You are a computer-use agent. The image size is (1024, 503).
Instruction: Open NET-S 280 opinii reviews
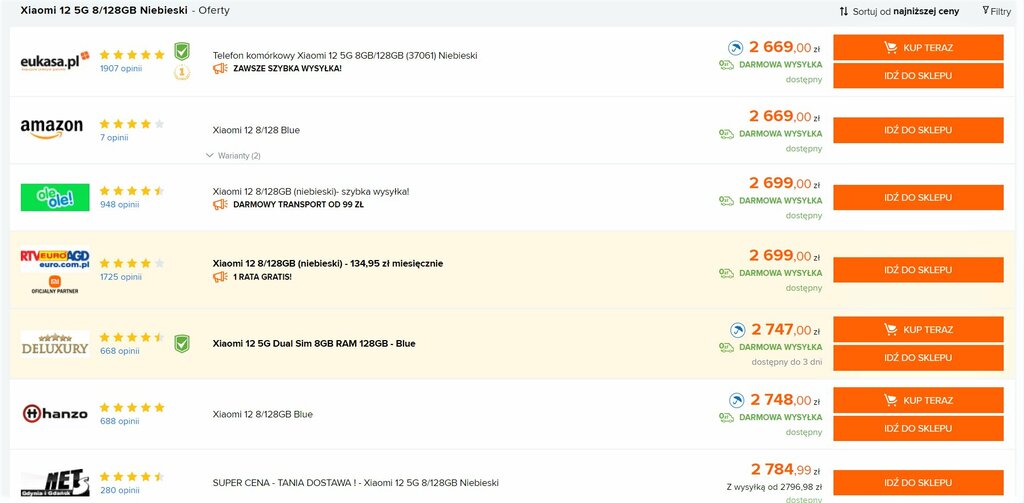coord(120,491)
